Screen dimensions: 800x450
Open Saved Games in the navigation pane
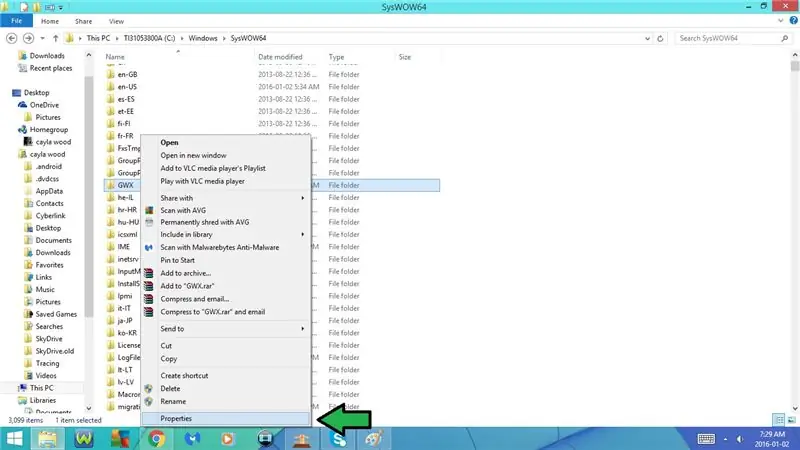56,314
